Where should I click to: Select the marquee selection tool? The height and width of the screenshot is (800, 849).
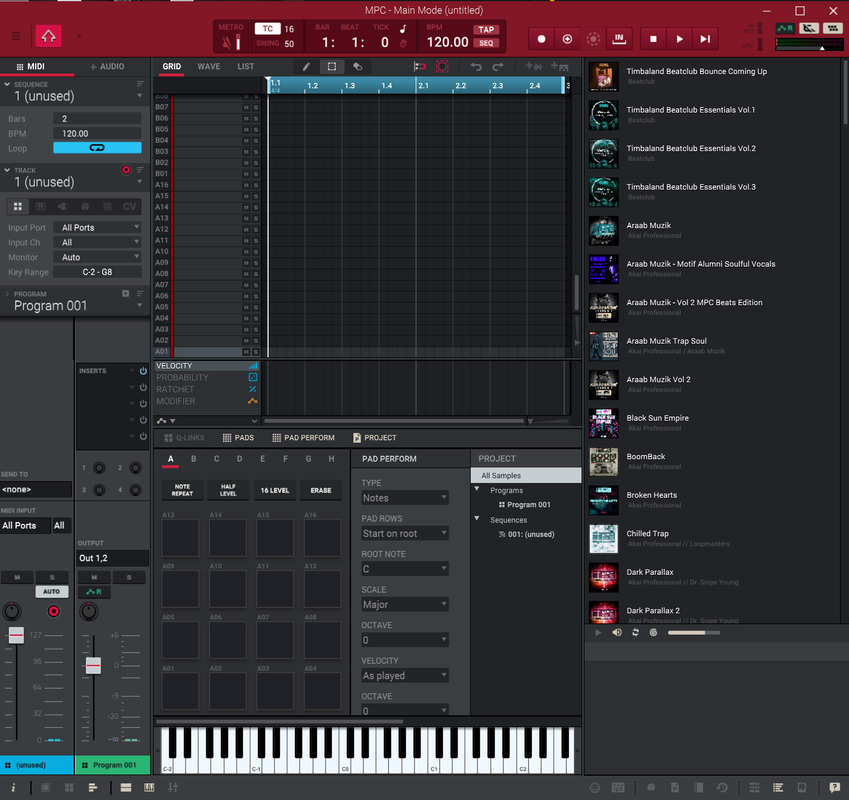(332, 67)
